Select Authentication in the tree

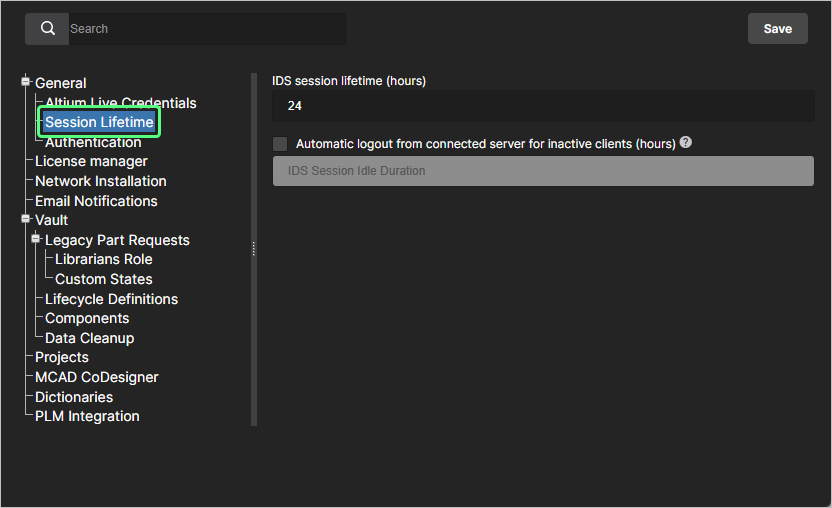point(93,143)
